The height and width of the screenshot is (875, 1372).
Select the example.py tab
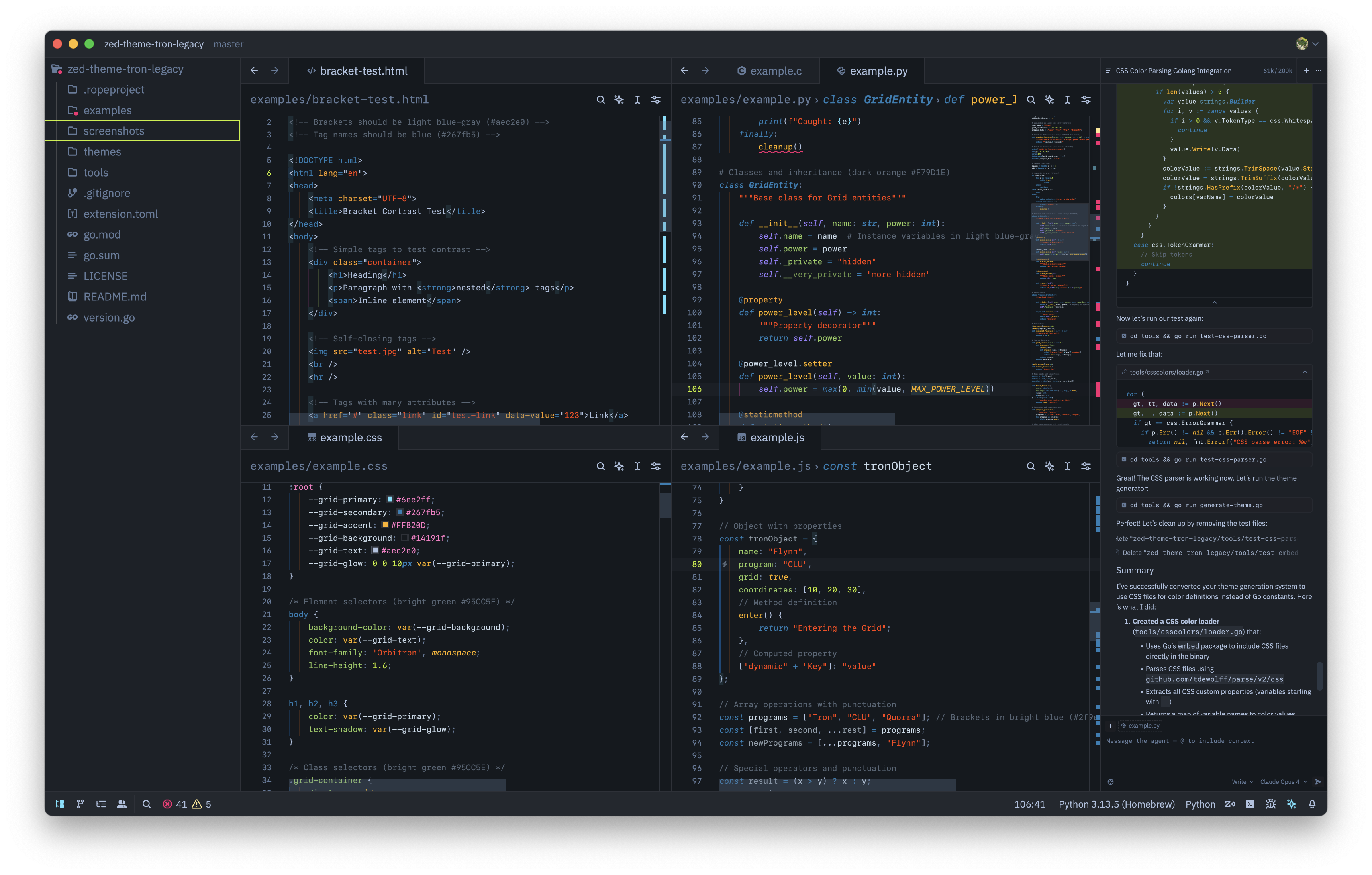(872, 71)
